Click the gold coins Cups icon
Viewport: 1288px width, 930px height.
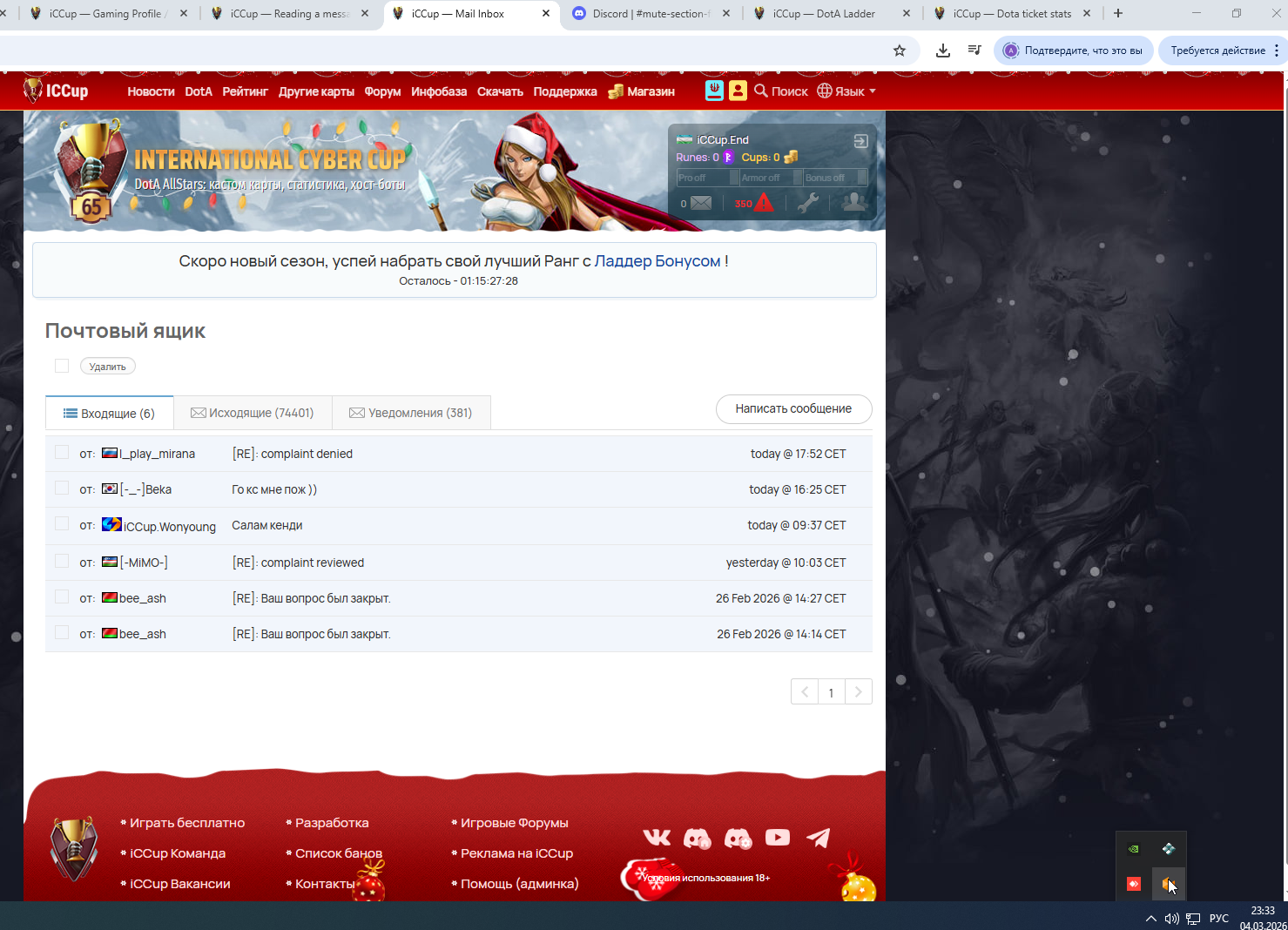tap(791, 158)
